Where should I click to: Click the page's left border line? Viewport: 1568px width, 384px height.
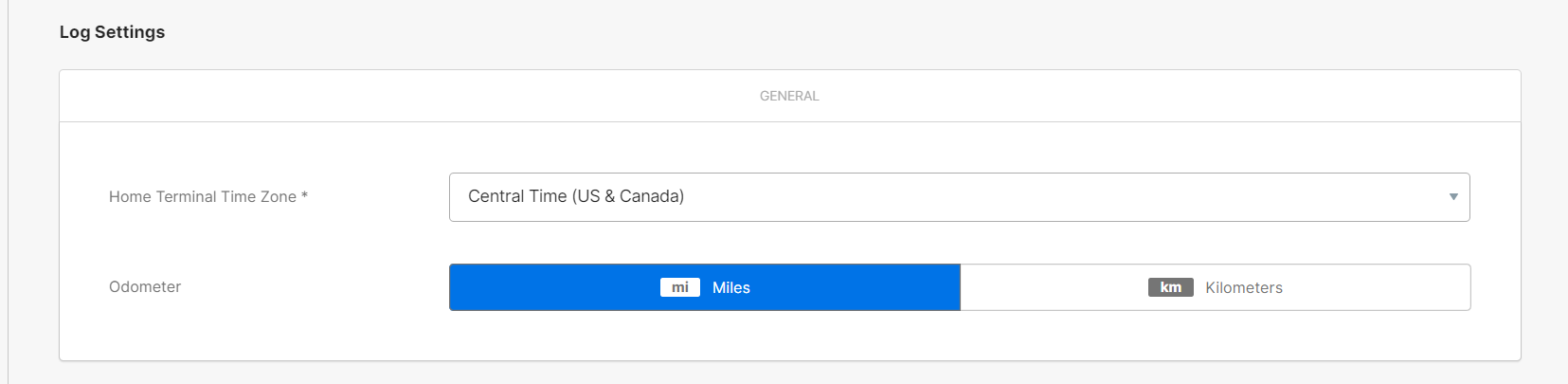(8, 190)
